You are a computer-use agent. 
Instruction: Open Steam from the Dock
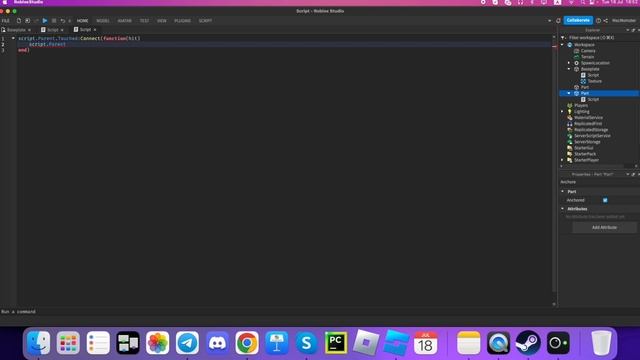click(528, 343)
